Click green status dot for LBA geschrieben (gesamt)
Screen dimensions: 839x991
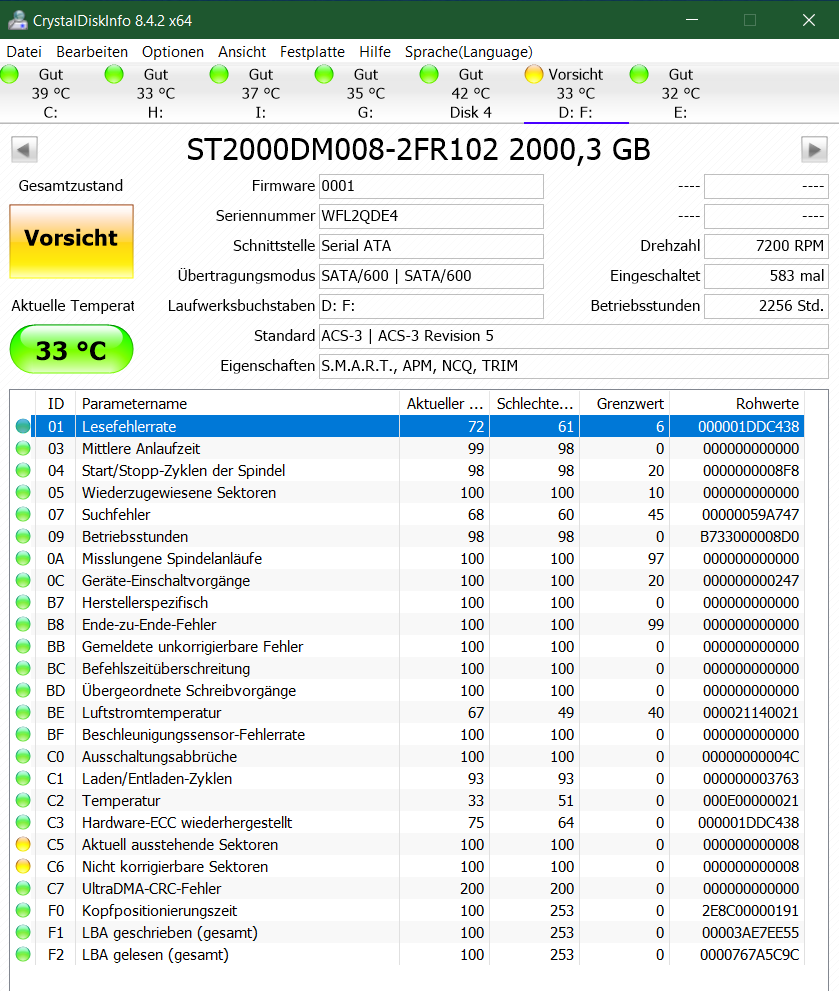tap(23, 933)
